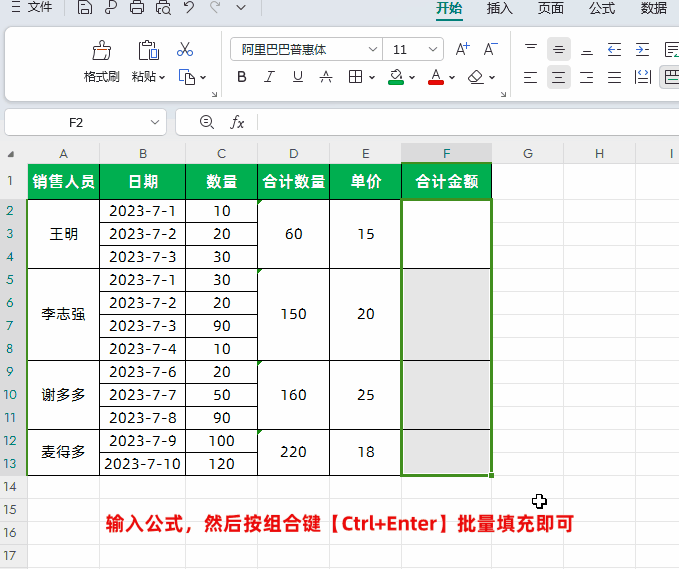
Task: Click the formula bar input area
Action: point(468,123)
